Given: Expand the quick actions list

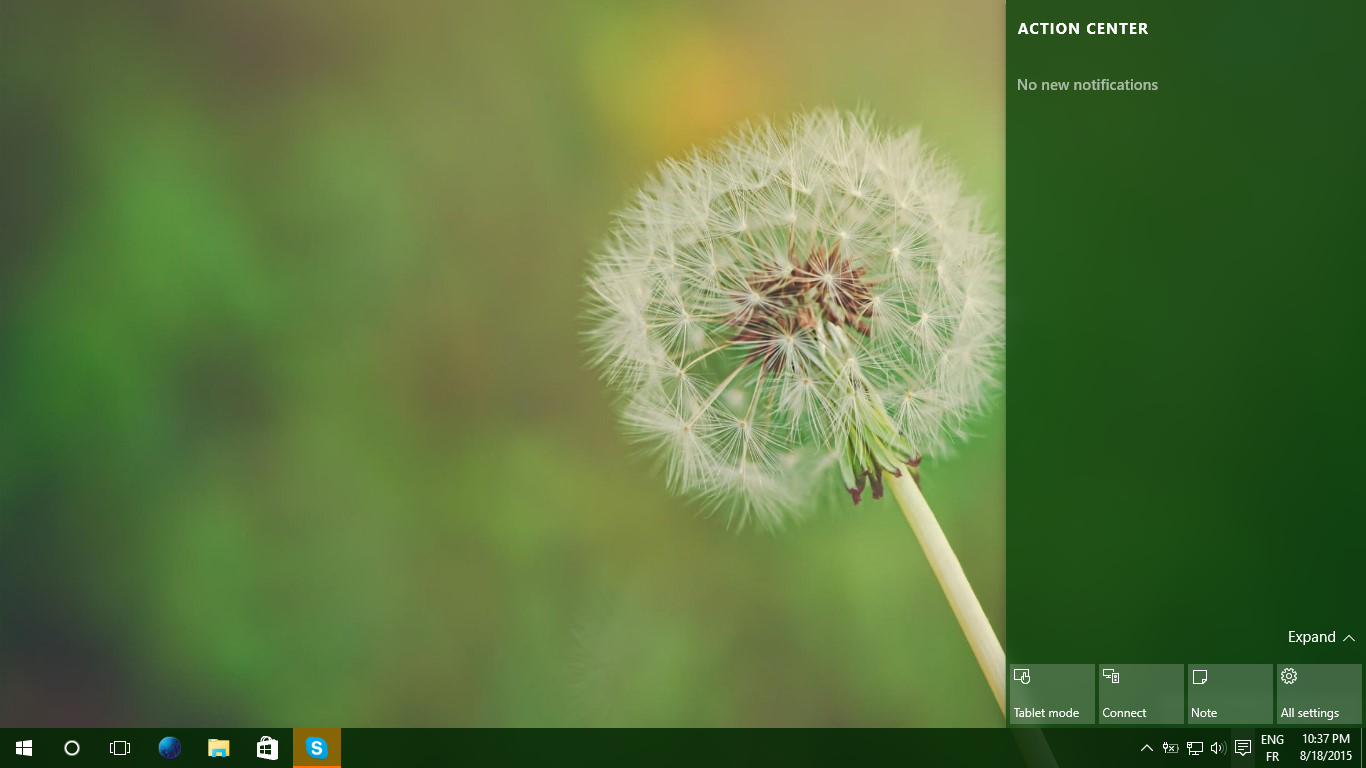Looking at the screenshot, I should tap(1321, 637).
